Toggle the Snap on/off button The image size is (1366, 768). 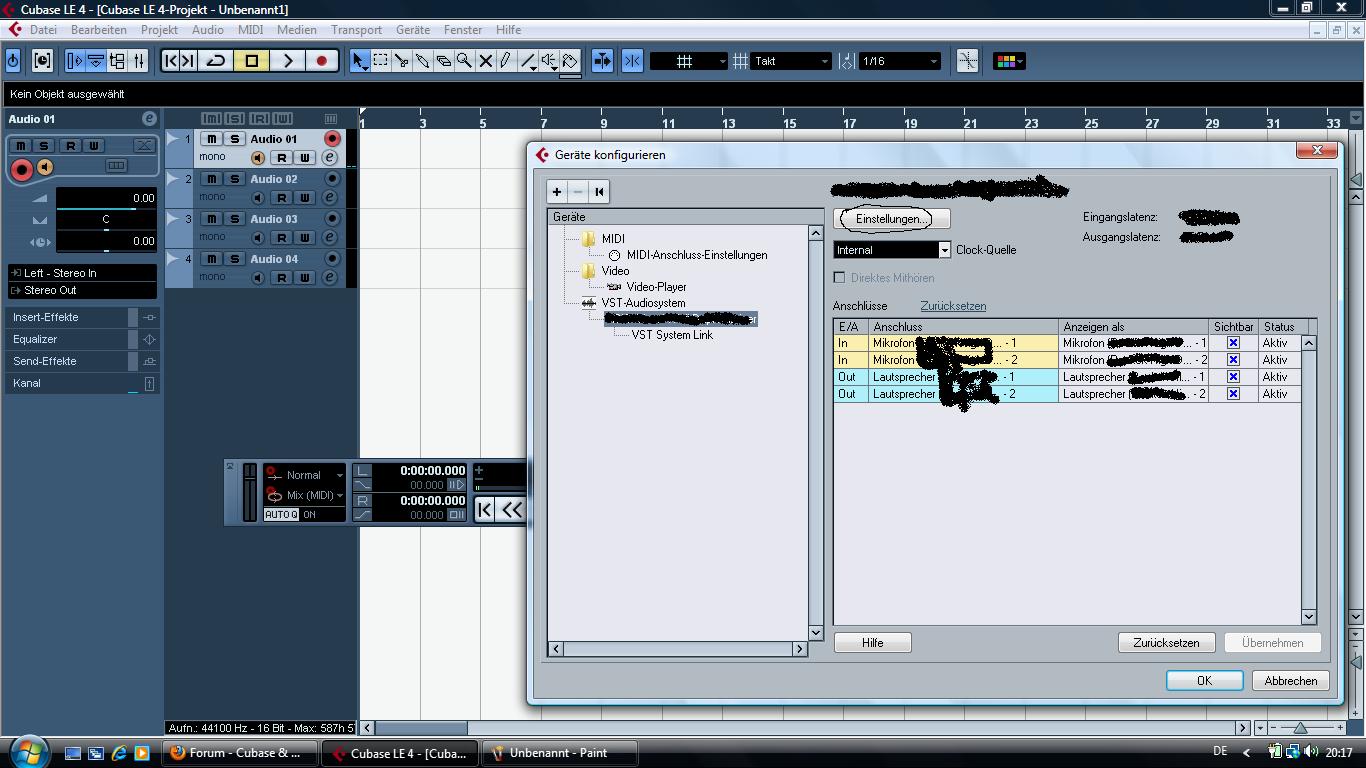click(632, 61)
